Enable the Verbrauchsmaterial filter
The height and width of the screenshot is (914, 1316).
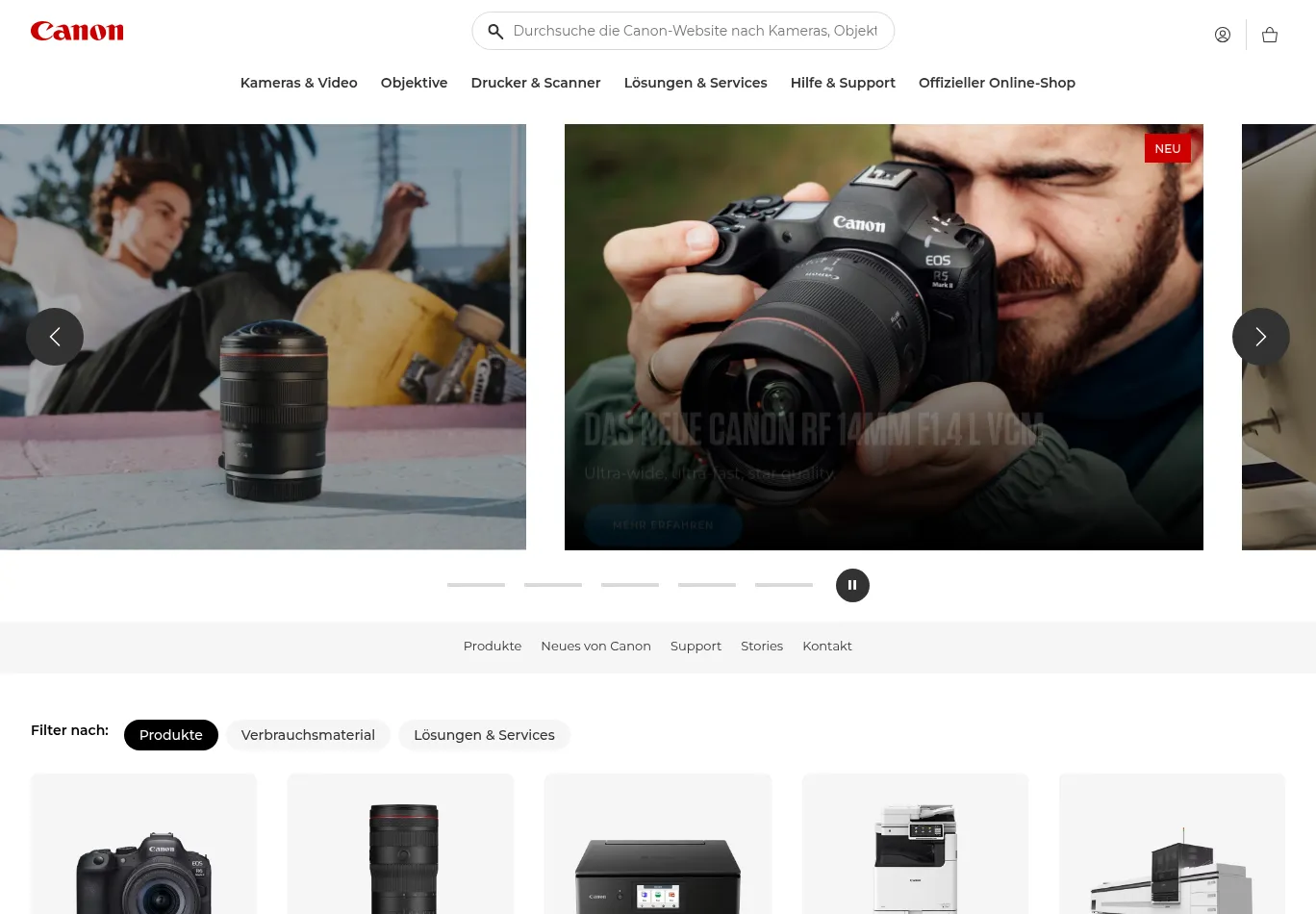click(308, 735)
